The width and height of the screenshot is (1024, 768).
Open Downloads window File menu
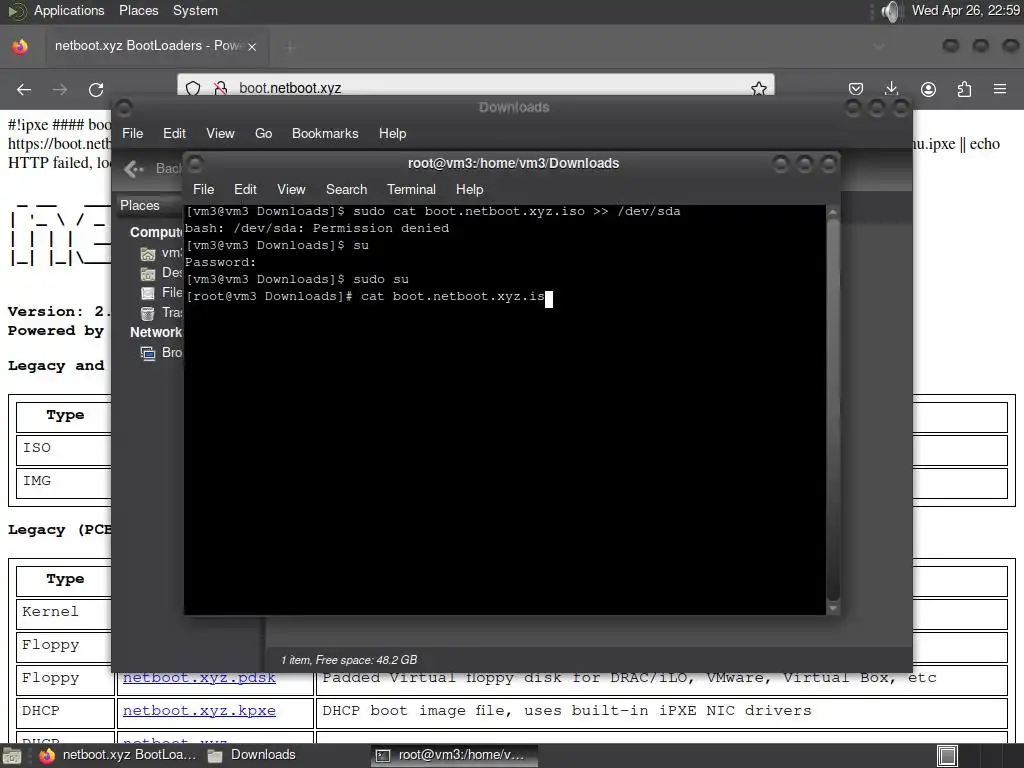(133, 133)
